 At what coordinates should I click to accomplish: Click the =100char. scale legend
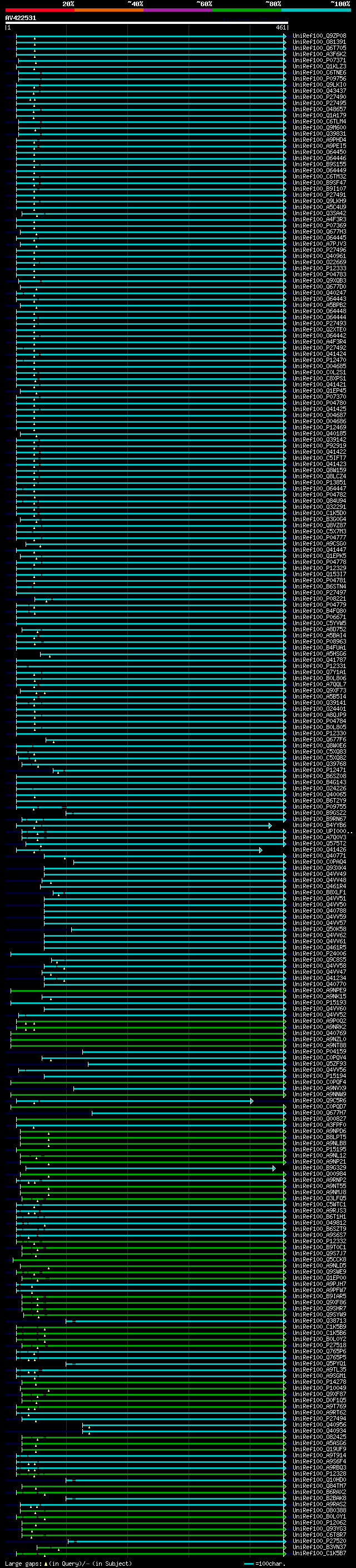[264, 1563]
